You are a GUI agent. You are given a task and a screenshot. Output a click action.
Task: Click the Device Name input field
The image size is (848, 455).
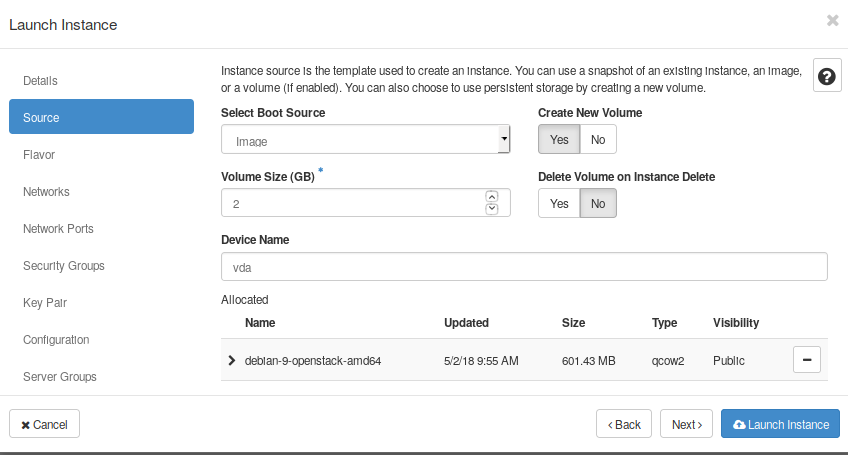click(x=523, y=267)
